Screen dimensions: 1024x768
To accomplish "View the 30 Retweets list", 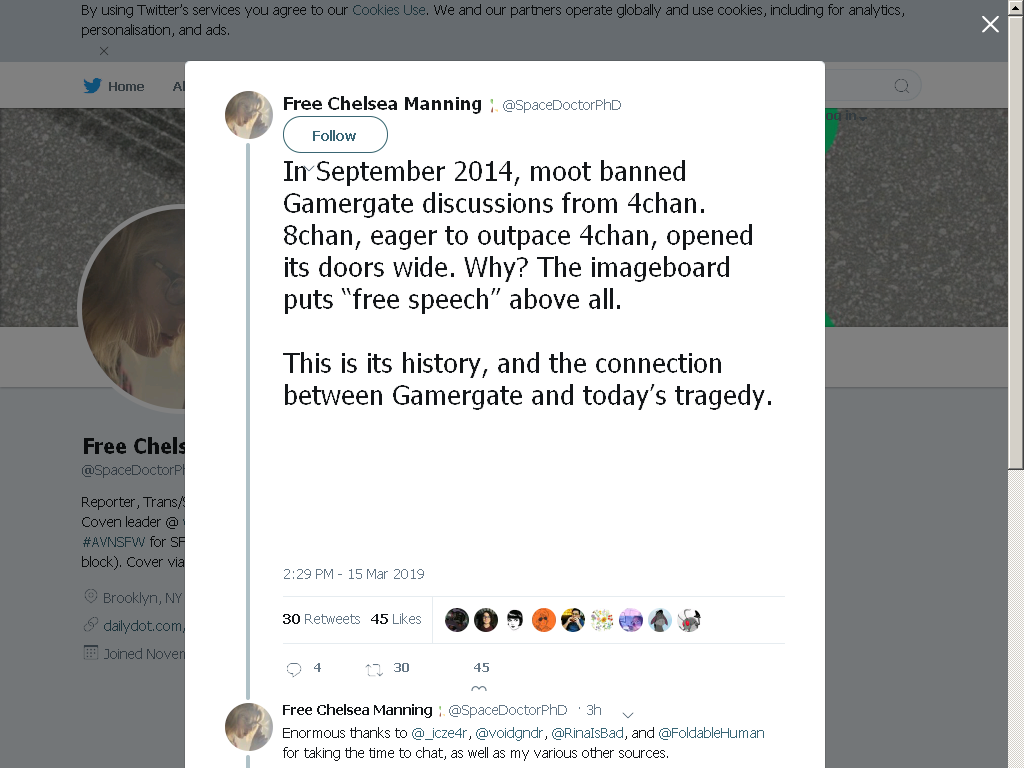I will click(321, 618).
